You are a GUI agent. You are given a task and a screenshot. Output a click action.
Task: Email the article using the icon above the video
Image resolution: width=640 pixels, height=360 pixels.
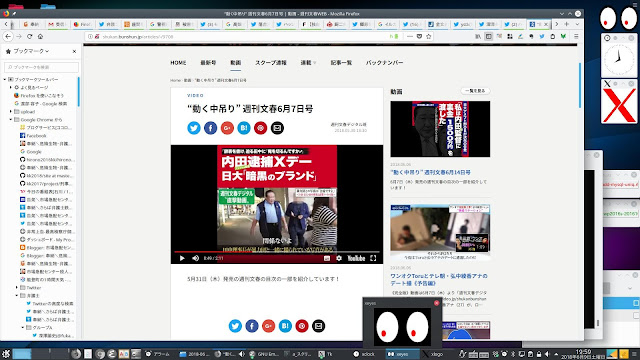[x=277, y=128]
